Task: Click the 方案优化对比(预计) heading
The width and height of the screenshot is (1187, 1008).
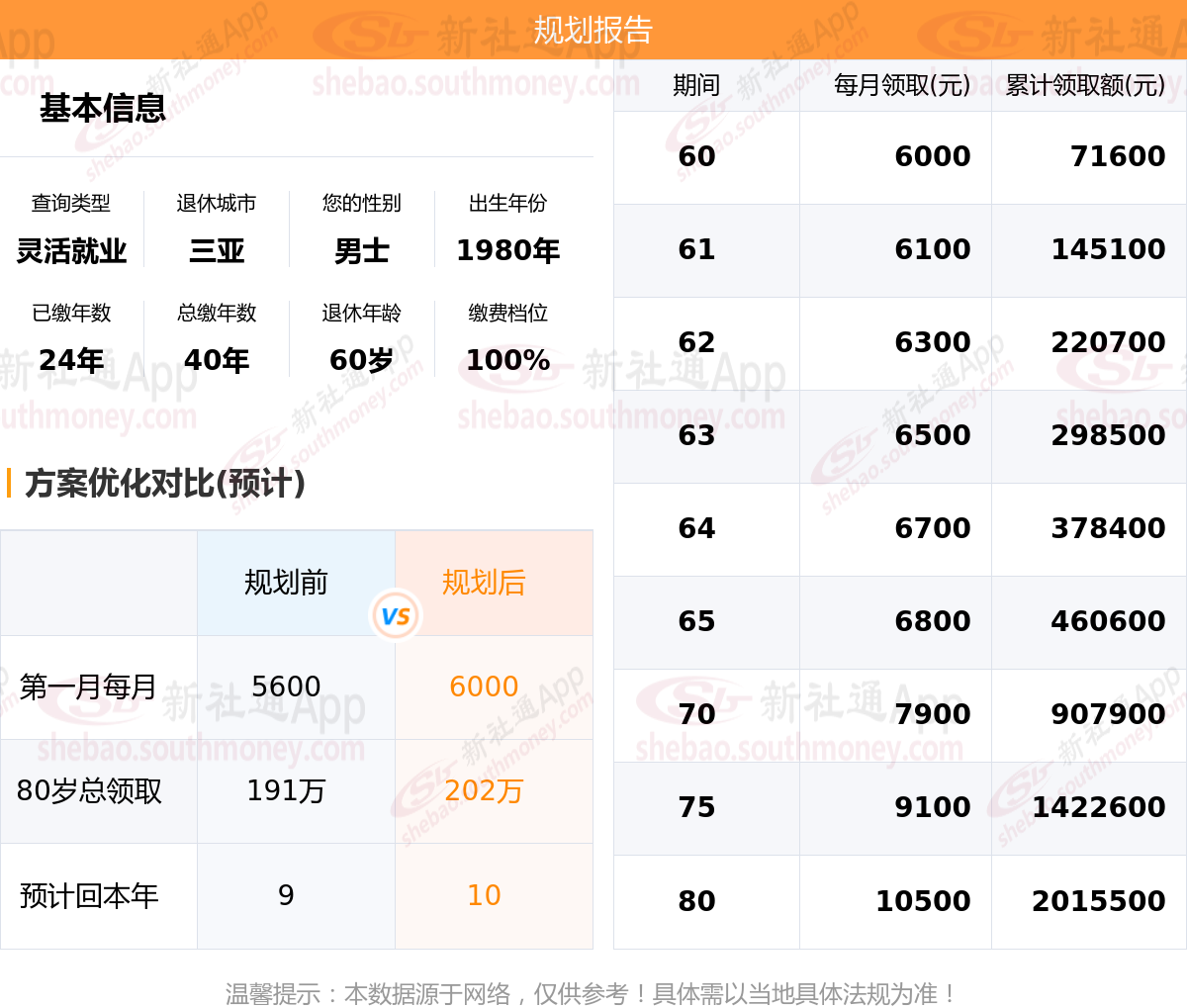Action: [165, 483]
